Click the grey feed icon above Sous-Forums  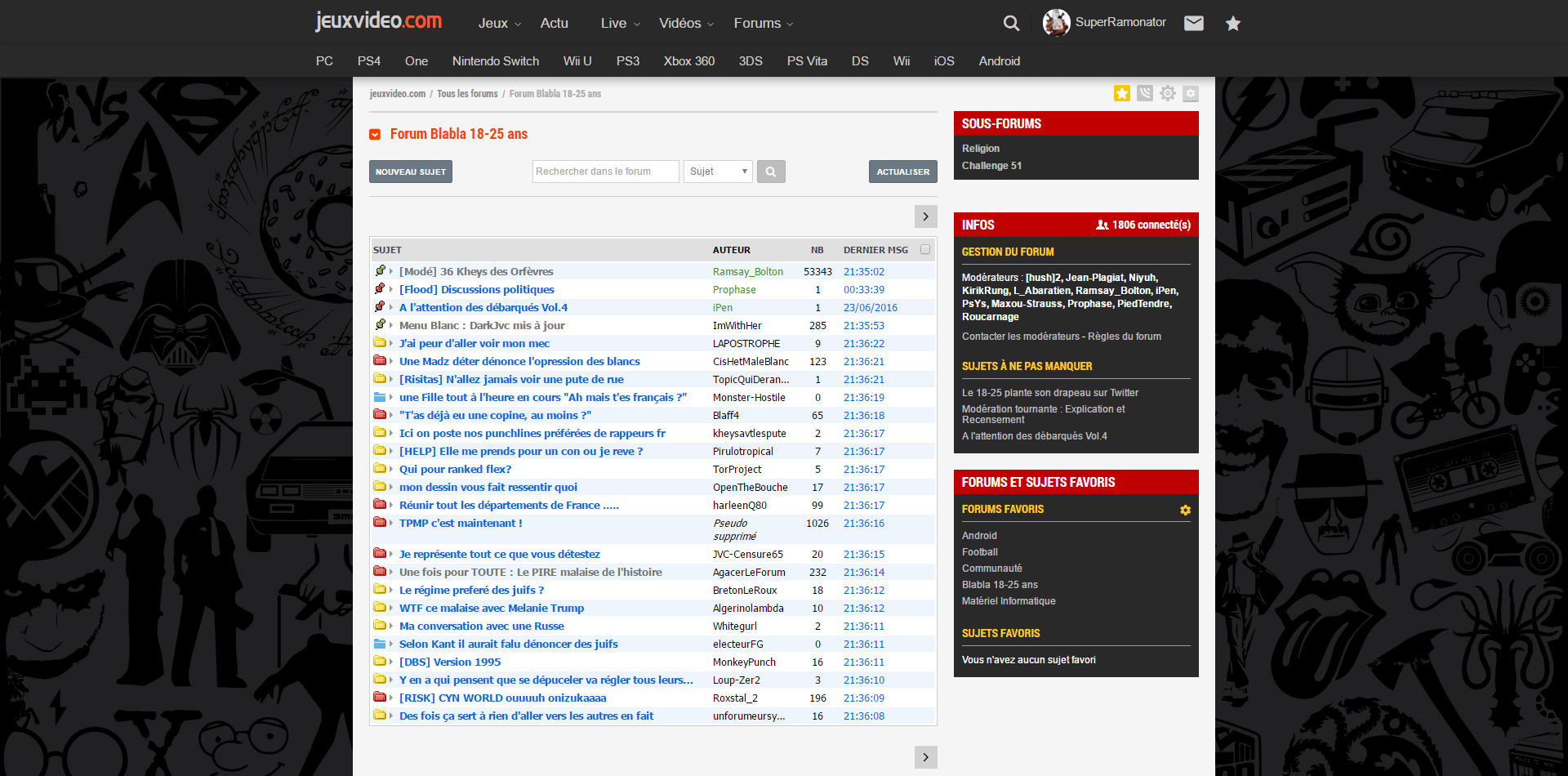(x=1145, y=93)
